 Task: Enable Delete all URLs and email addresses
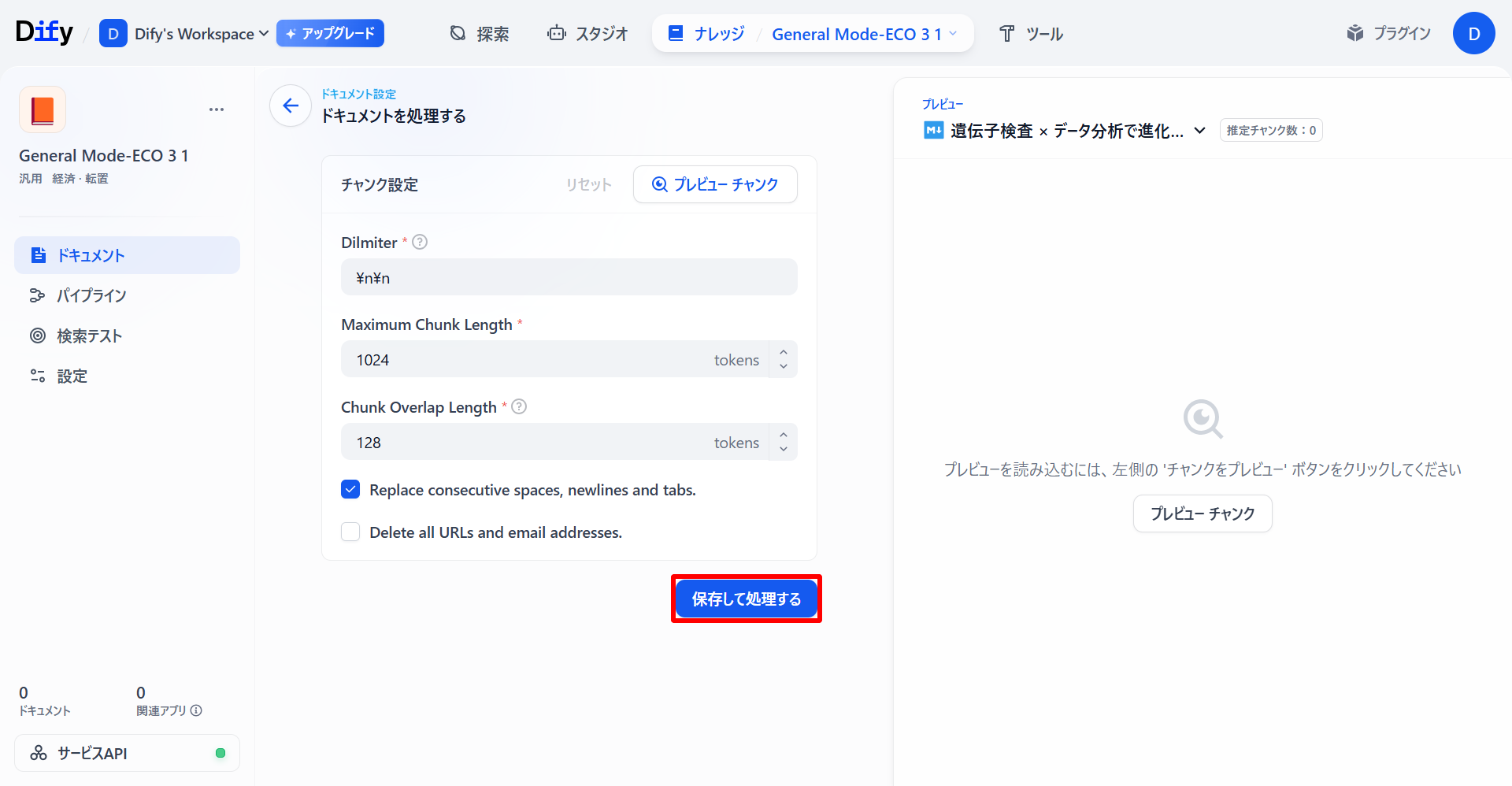pyautogui.click(x=350, y=532)
